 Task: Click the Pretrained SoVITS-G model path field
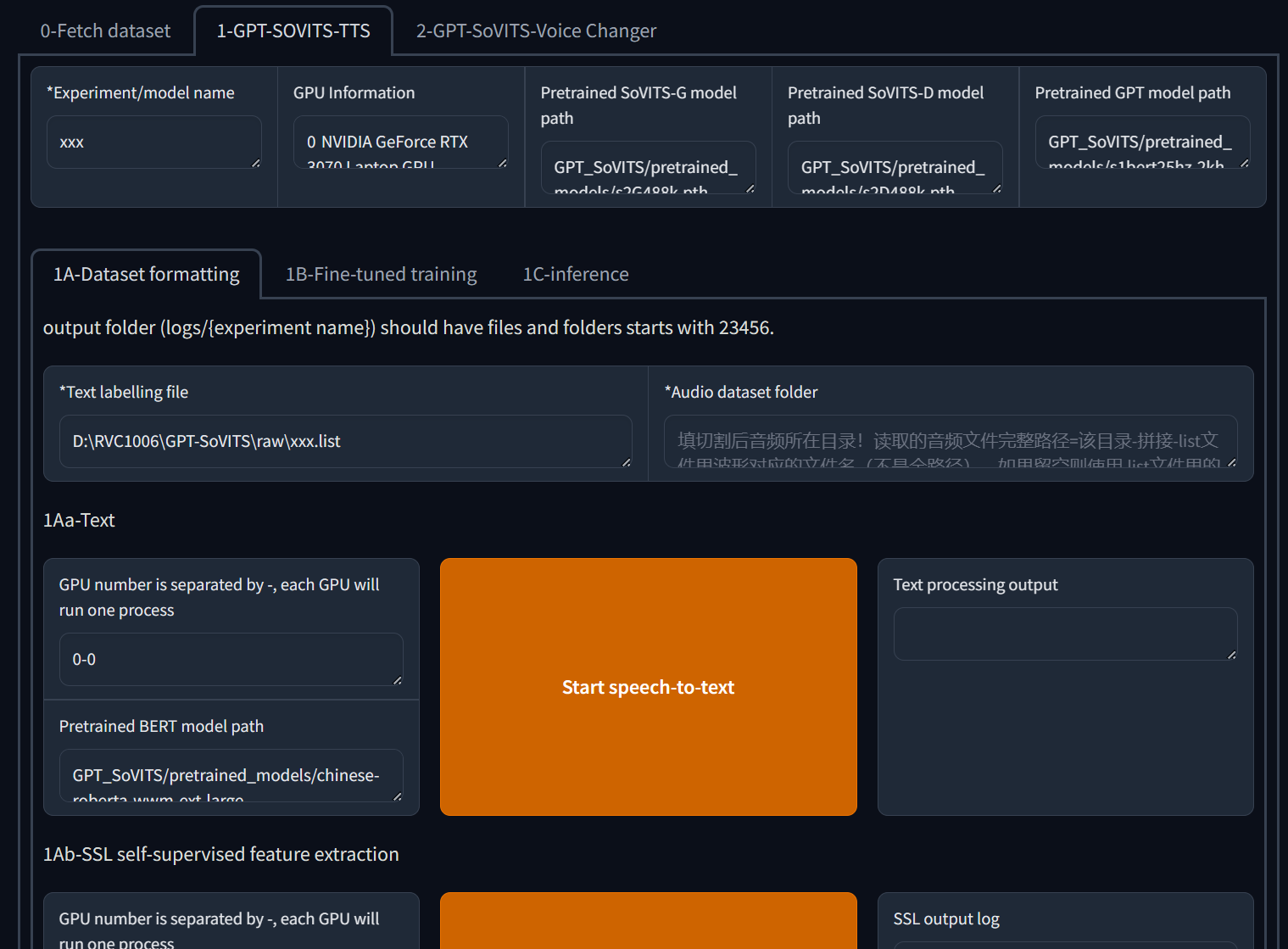(x=647, y=168)
